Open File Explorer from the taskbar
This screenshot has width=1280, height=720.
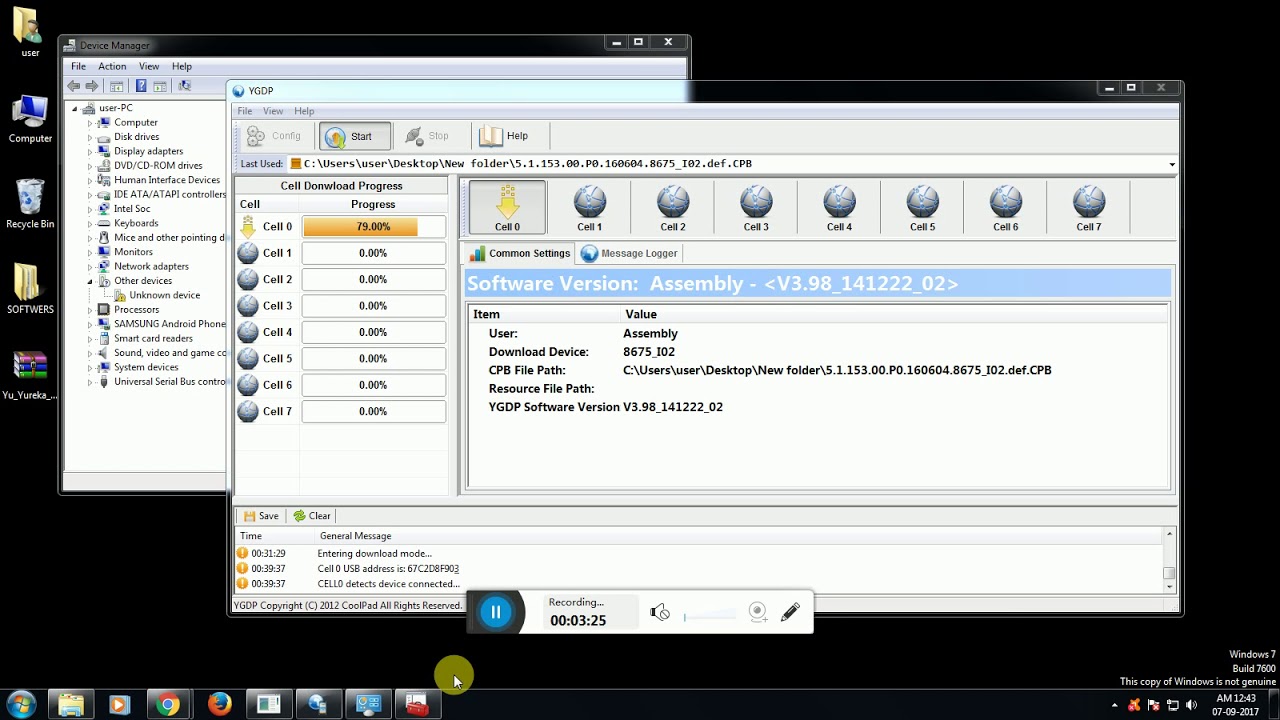point(70,705)
